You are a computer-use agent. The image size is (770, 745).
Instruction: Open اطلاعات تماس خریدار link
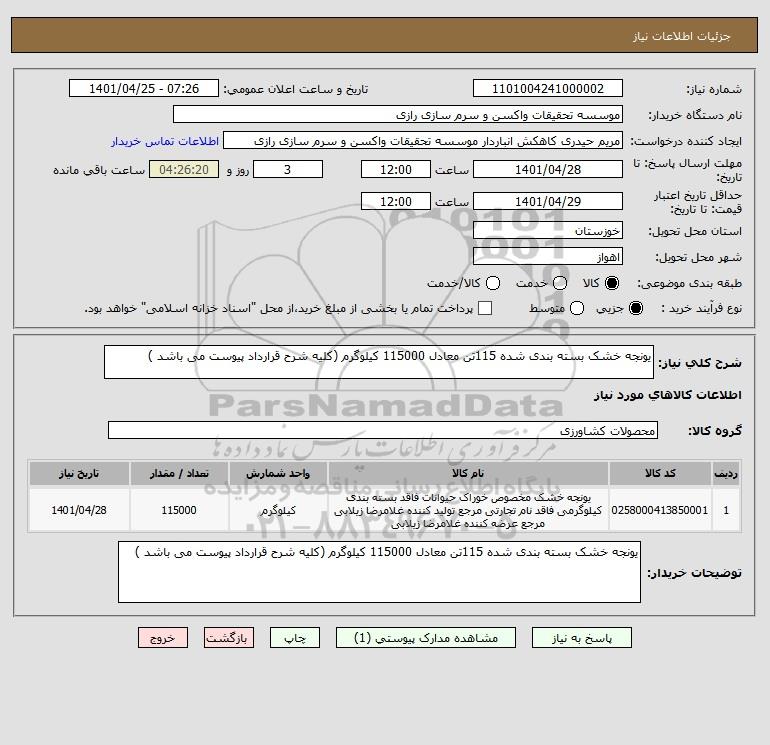click(x=165, y=141)
